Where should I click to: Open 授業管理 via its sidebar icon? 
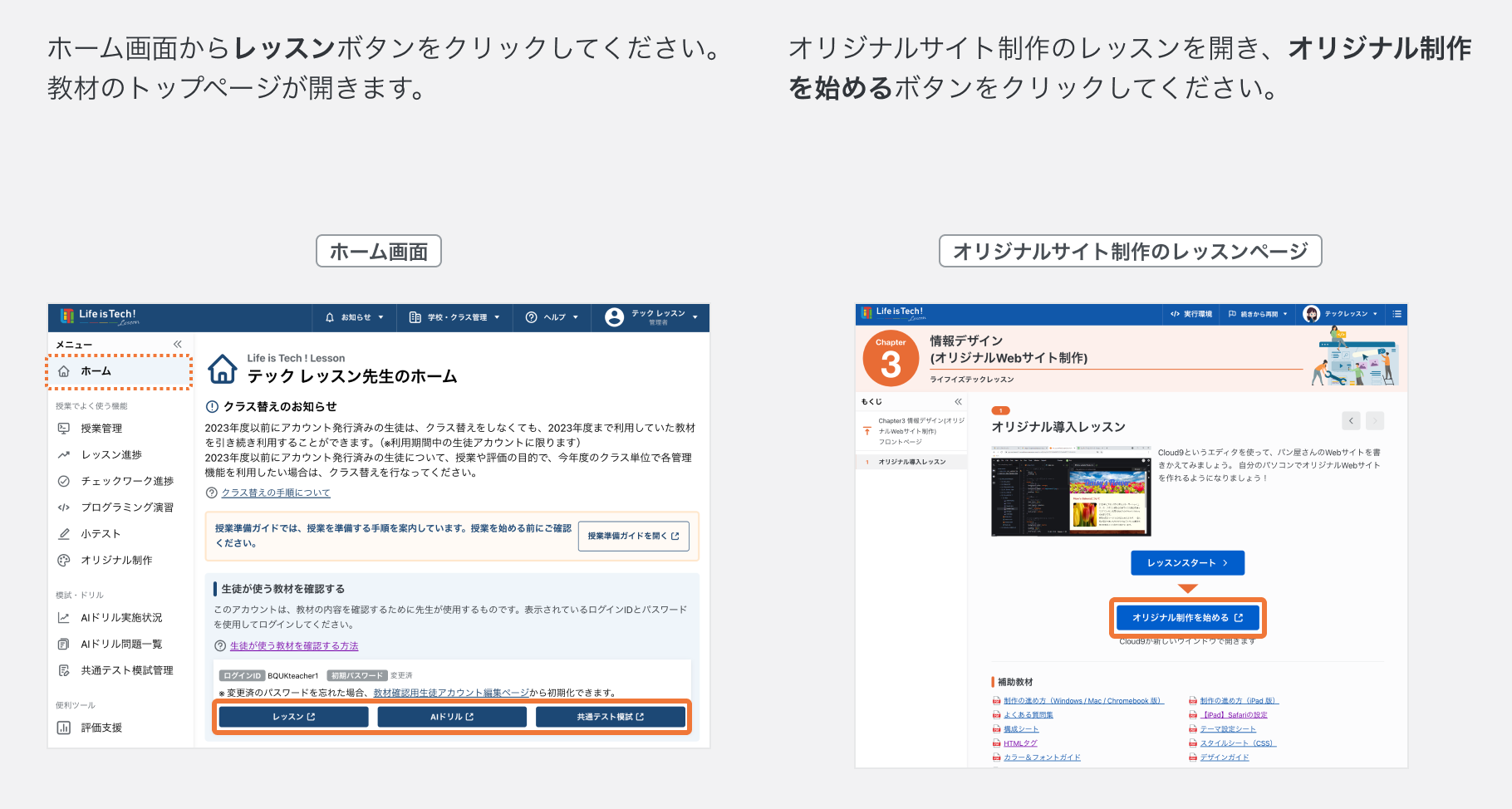point(64,429)
